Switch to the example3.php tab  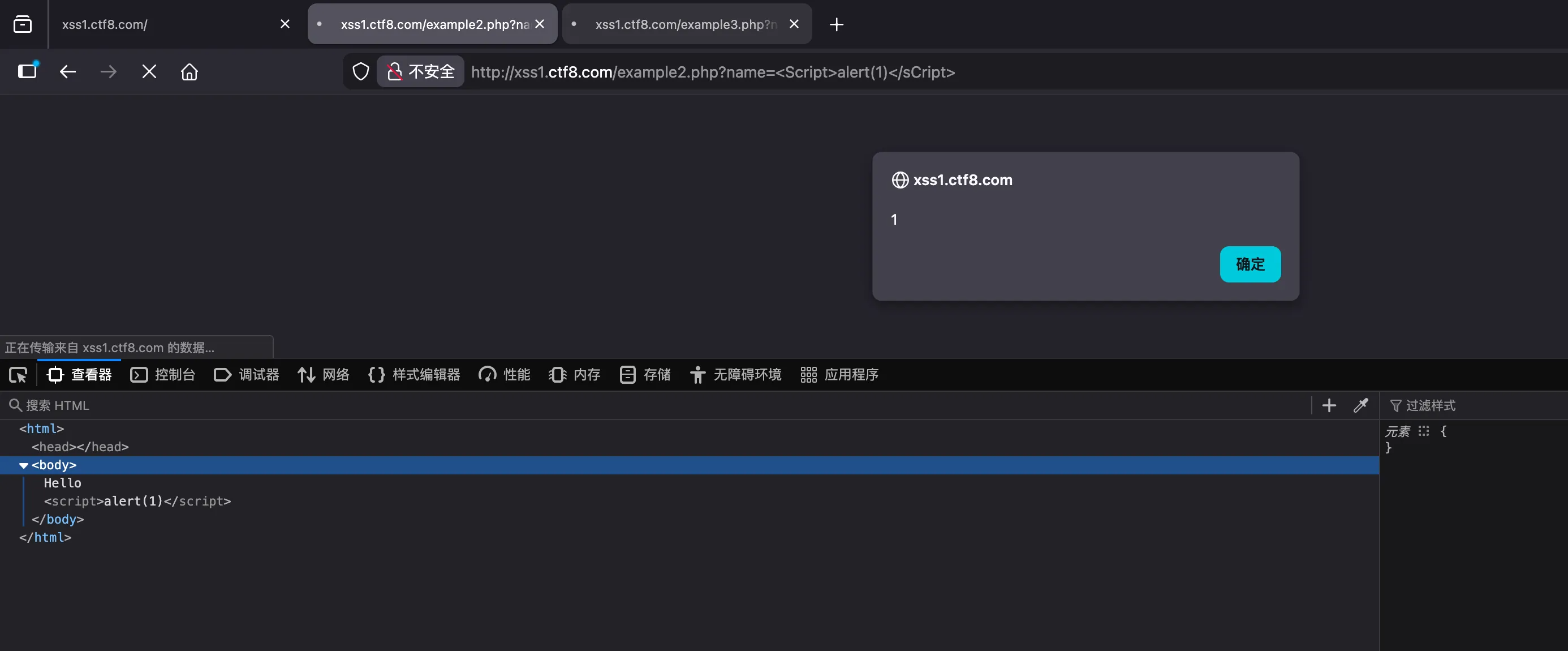pyautogui.click(x=687, y=24)
